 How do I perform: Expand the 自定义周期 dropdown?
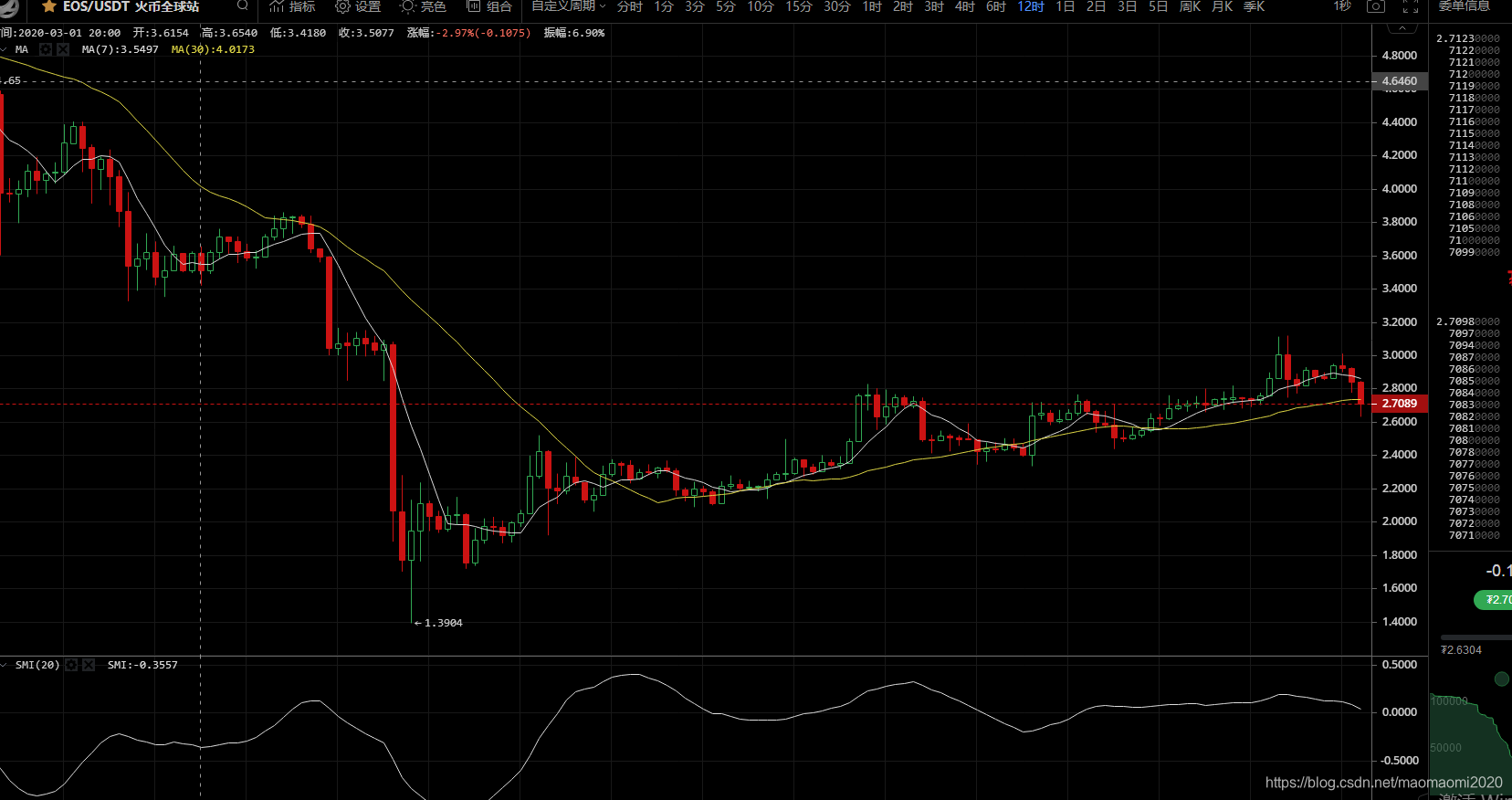click(x=569, y=6)
